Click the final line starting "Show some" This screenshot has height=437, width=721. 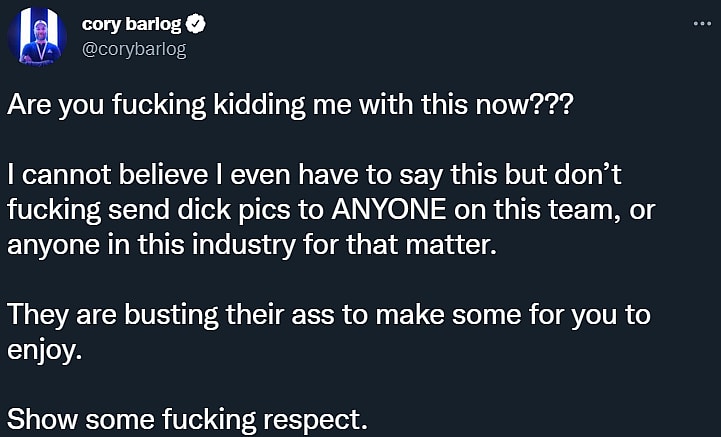188,419
